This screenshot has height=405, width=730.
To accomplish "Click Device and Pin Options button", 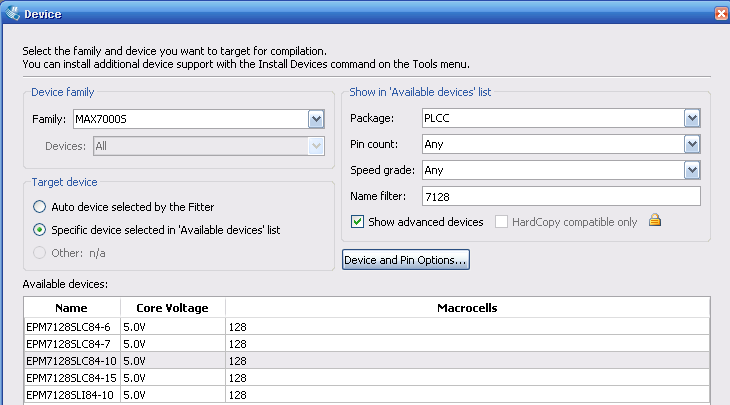I will coord(406,260).
